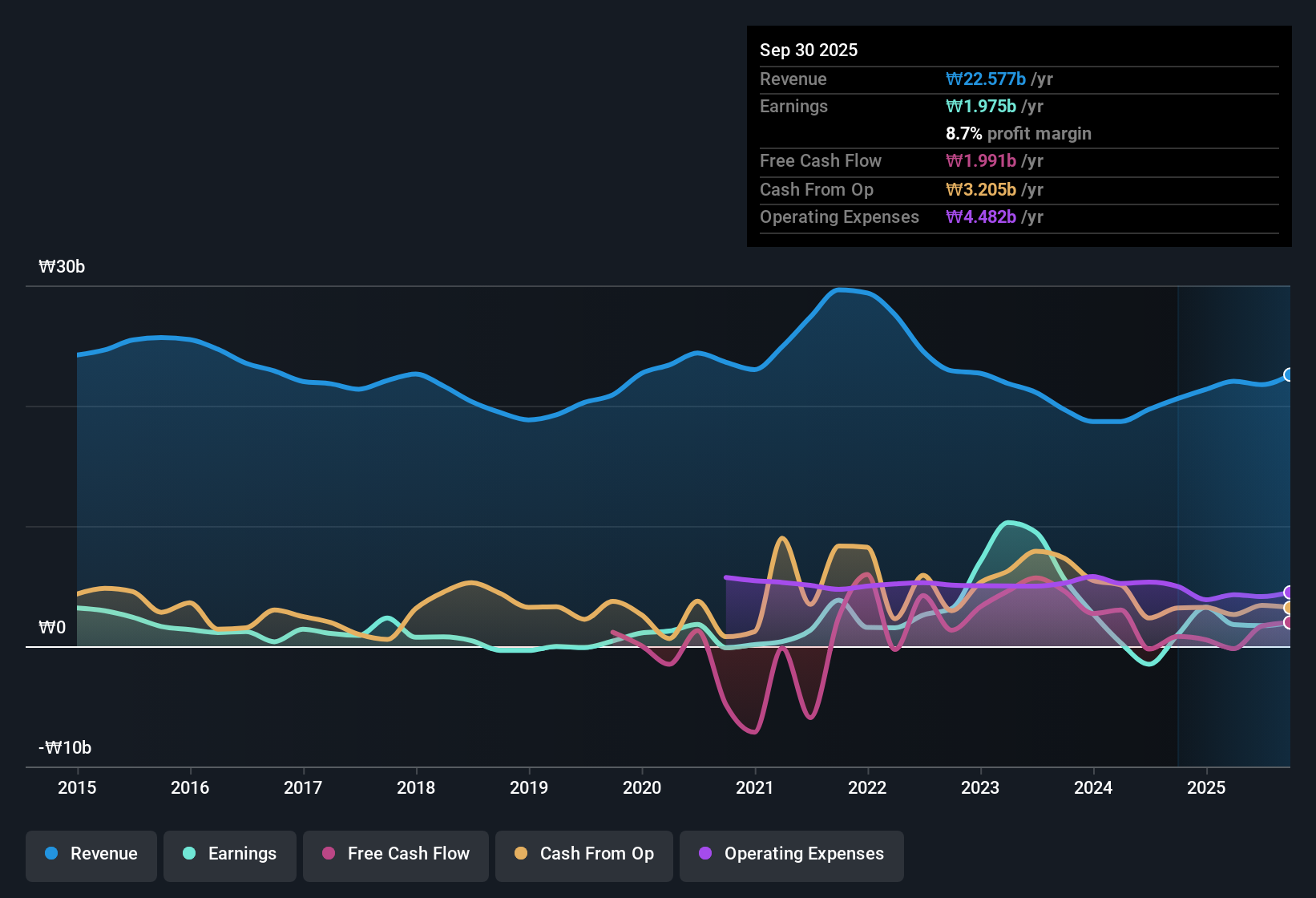Click the purple Operating Expenses legend dot
The width and height of the screenshot is (1316, 898).
pos(704,854)
